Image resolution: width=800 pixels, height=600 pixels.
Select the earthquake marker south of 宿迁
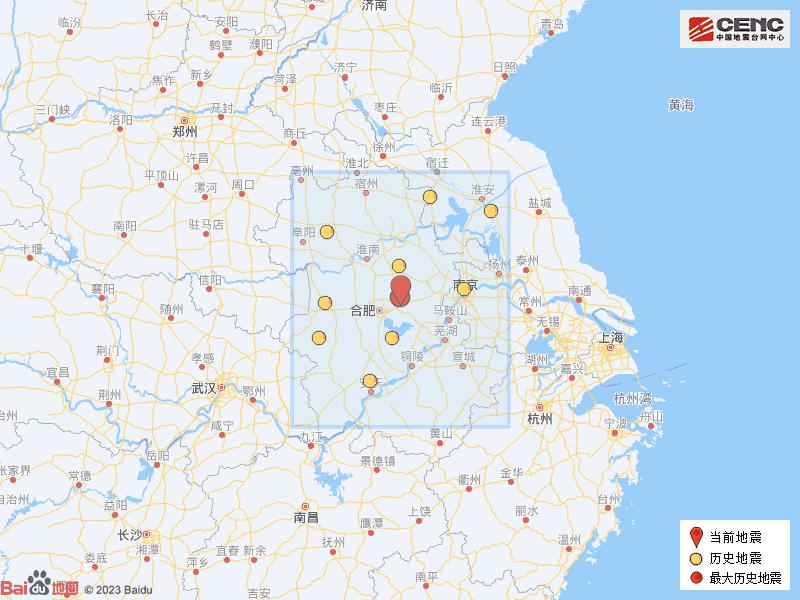coord(429,197)
